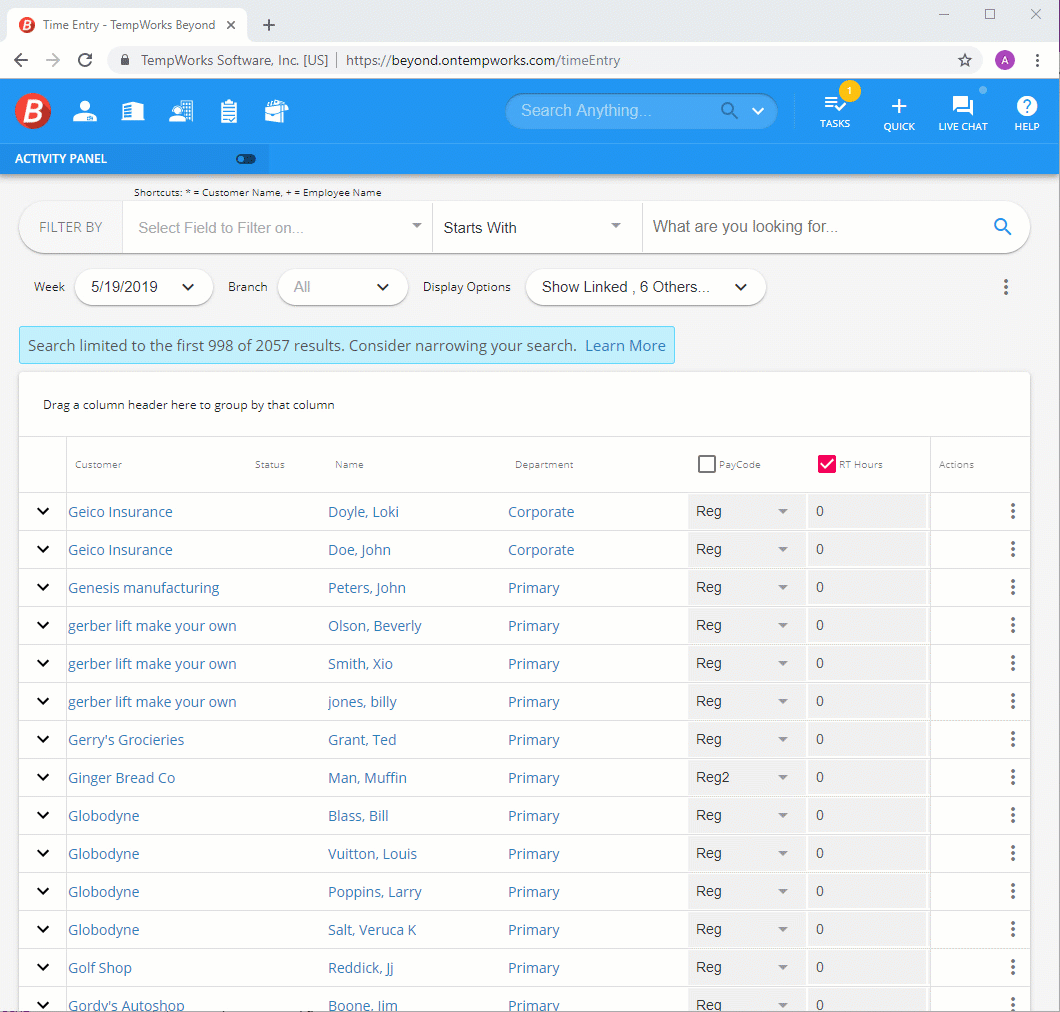
Task: Start a Live Chat
Action: 963,114
